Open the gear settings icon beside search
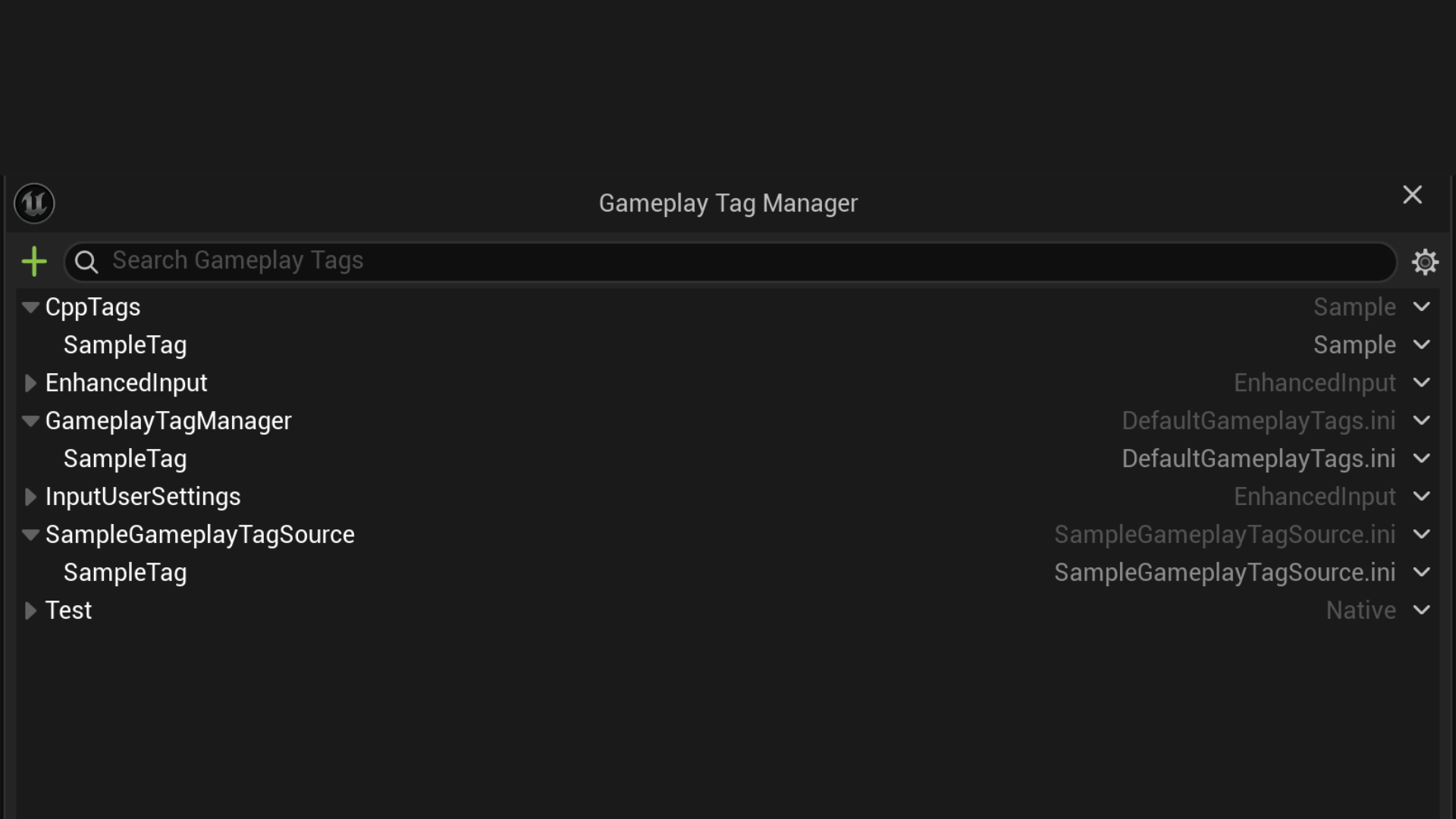This screenshot has height=819, width=1456. click(x=1425, y=262)
